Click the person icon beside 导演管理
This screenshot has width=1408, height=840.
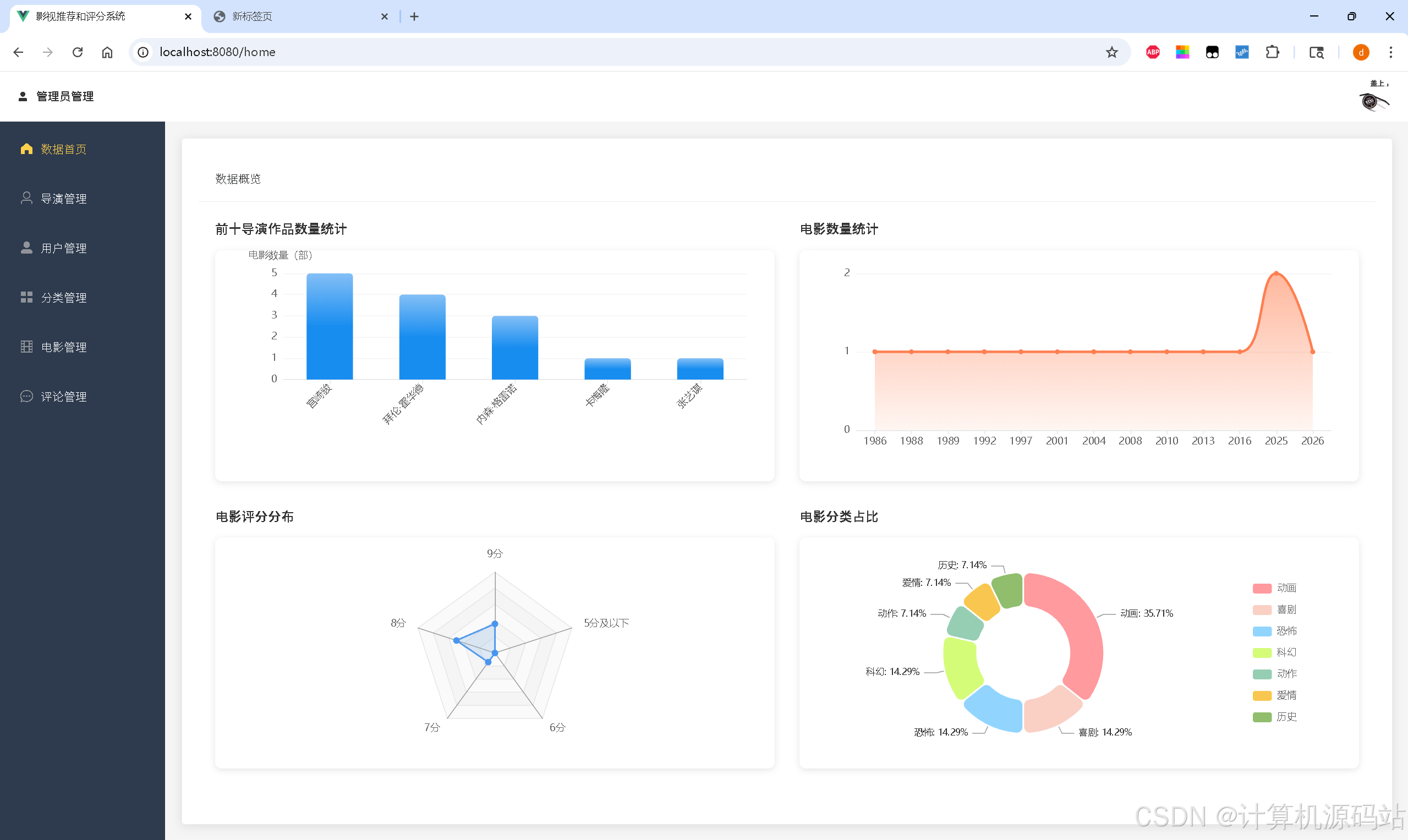point(26,198)
